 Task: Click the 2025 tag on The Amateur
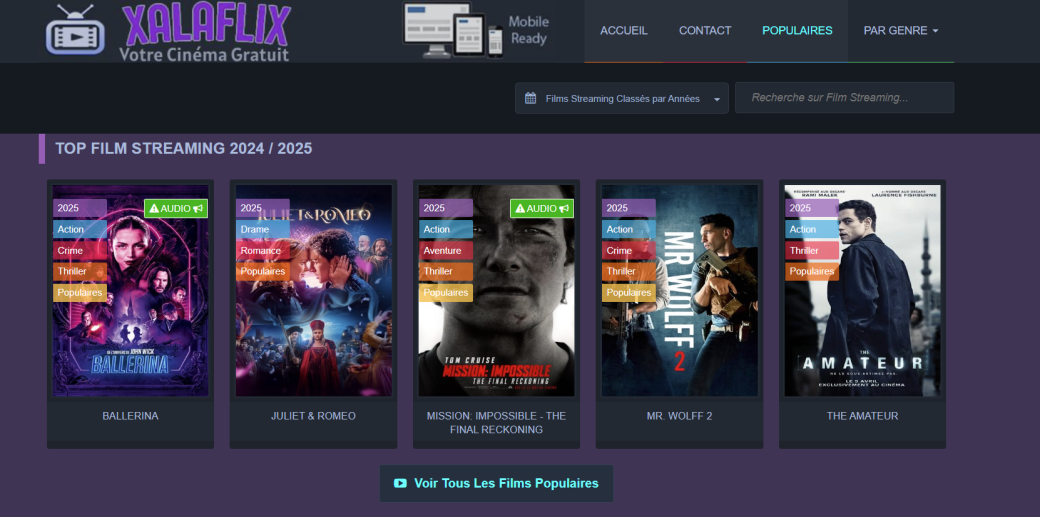pos(812,208)
